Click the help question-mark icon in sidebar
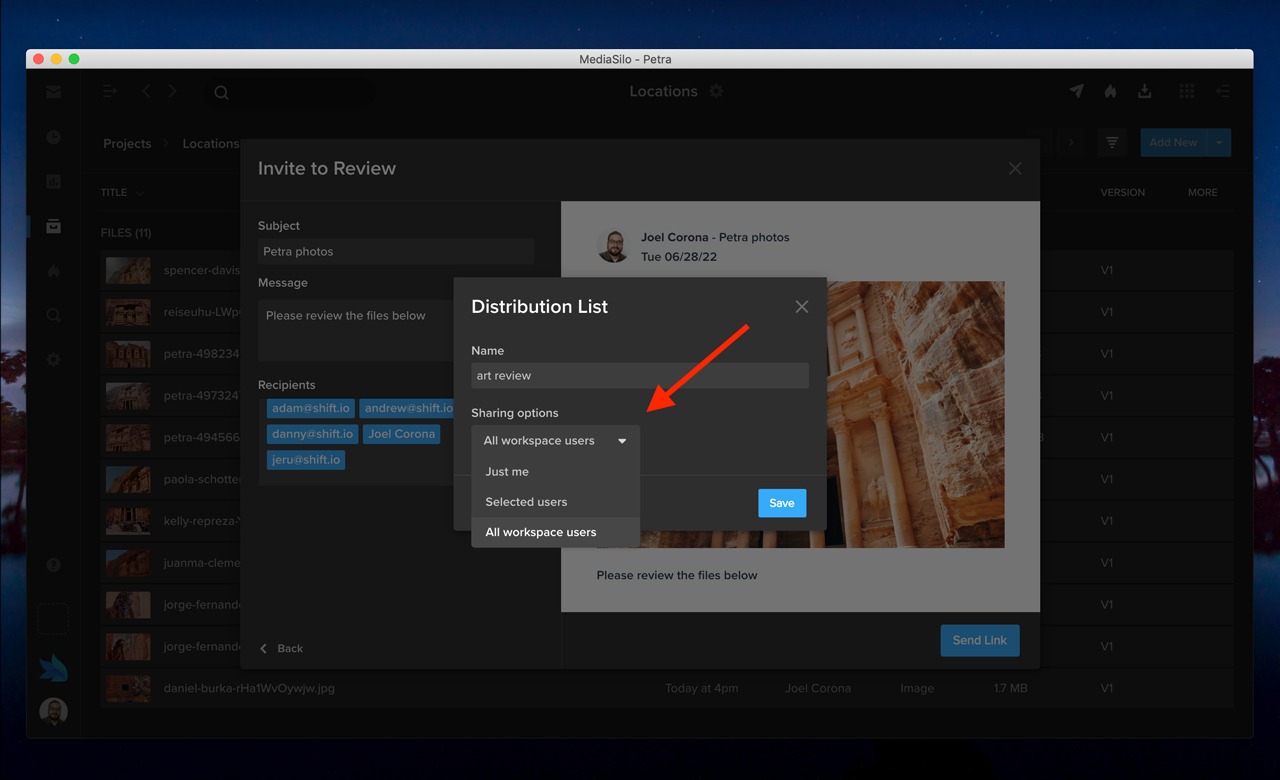Image resolution: width=1280 pixels, height=780 pixels. coord(54,565)
